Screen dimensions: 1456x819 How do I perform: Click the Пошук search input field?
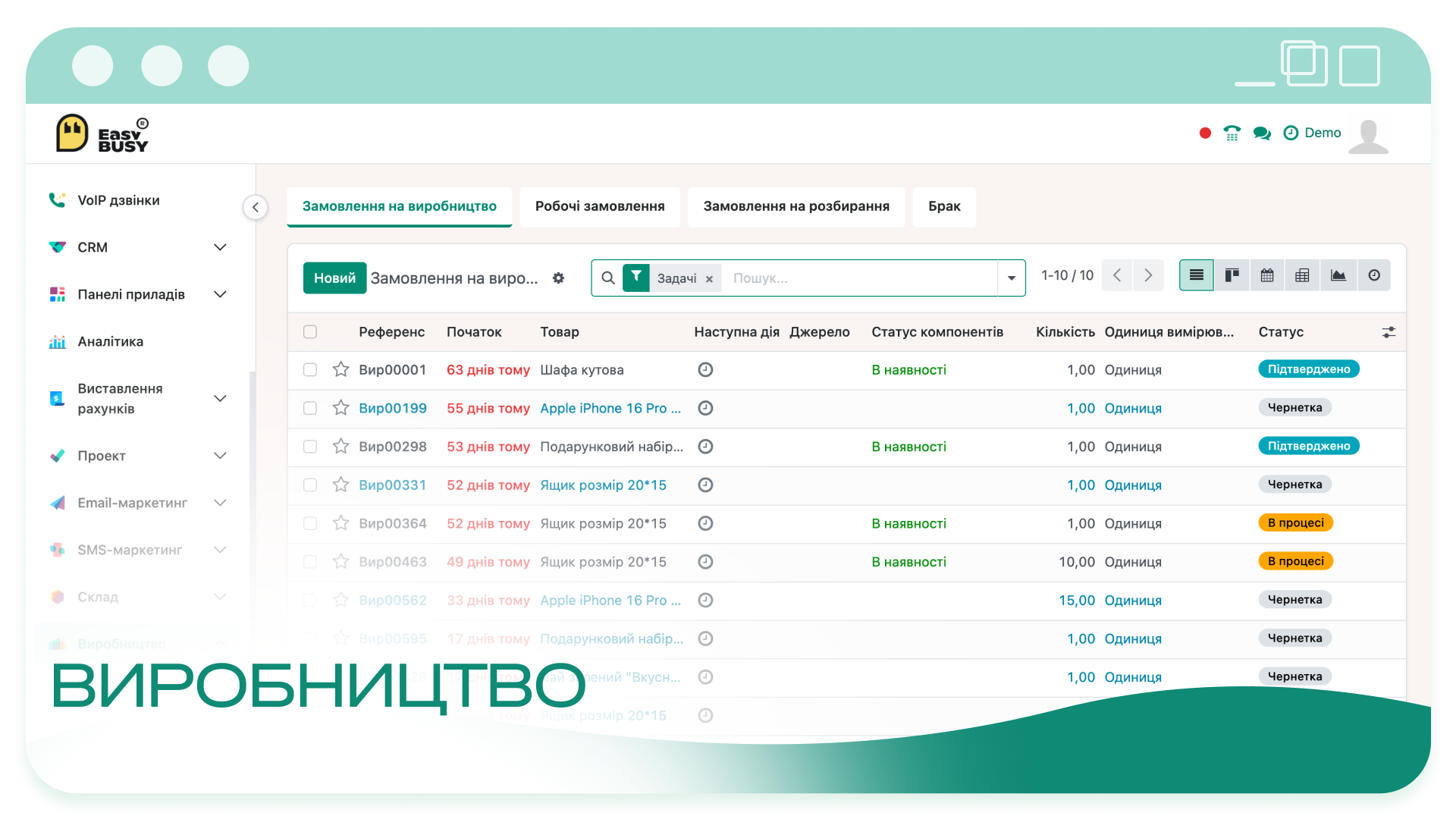[861, 278]
